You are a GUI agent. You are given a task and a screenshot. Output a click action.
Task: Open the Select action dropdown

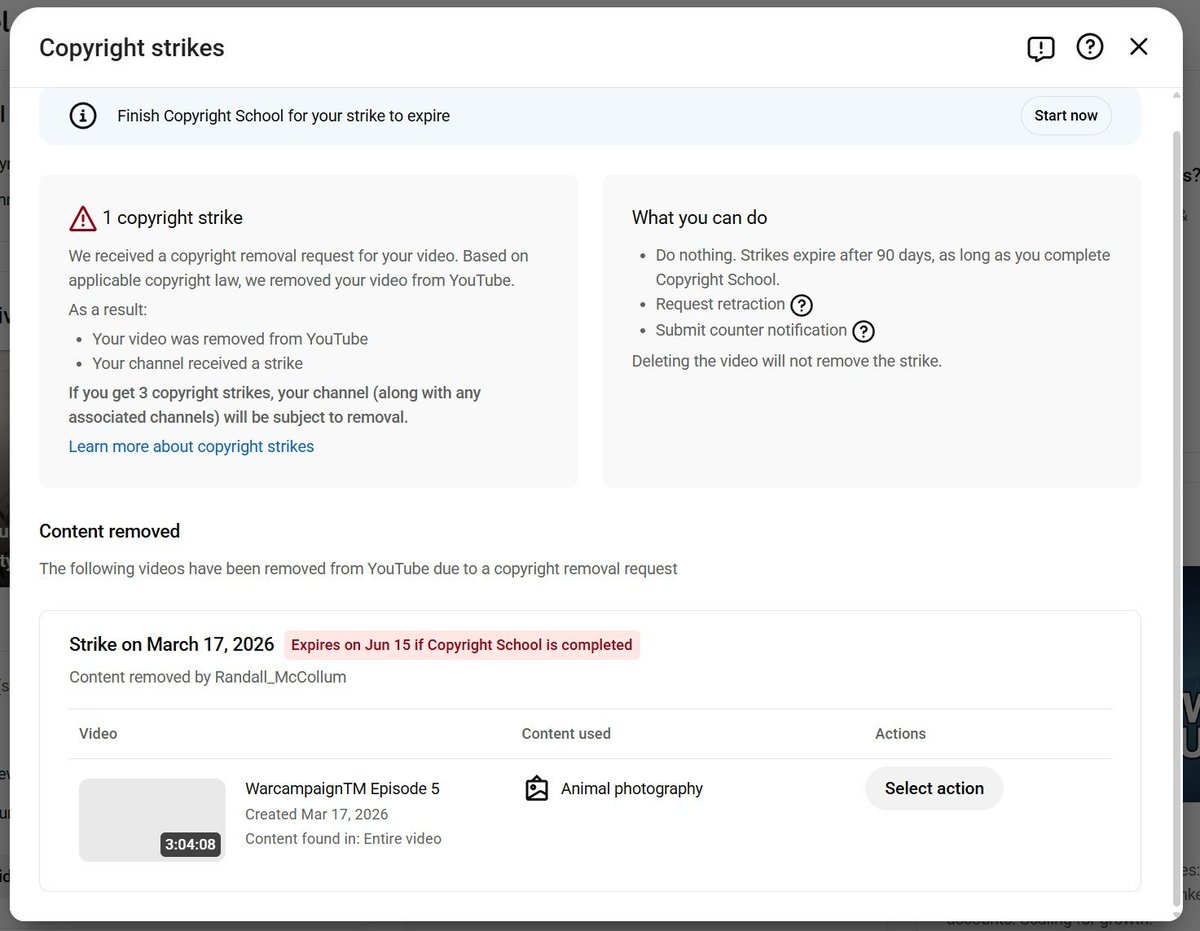[934, 788]
